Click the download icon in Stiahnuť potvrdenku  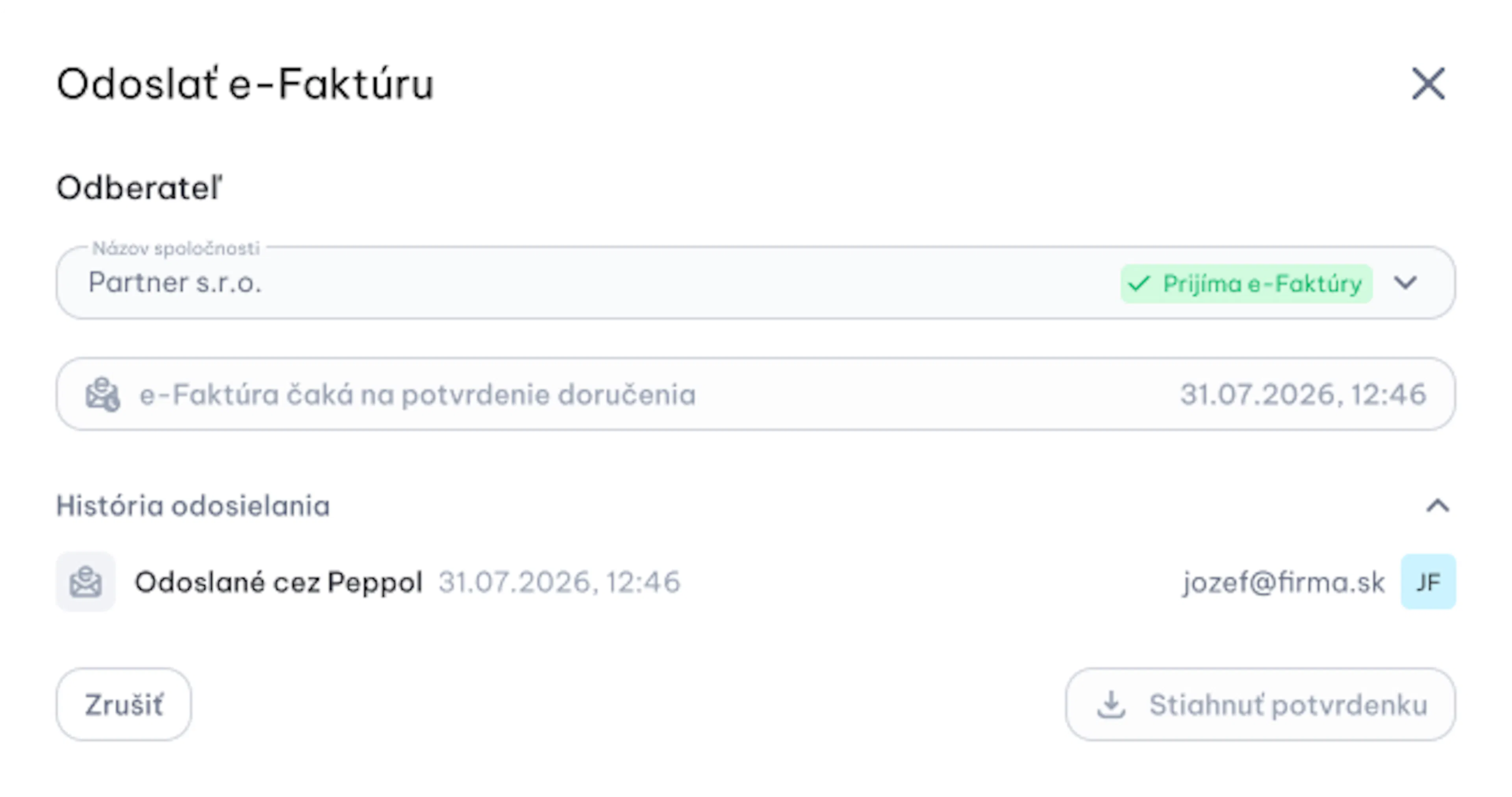1111,704
